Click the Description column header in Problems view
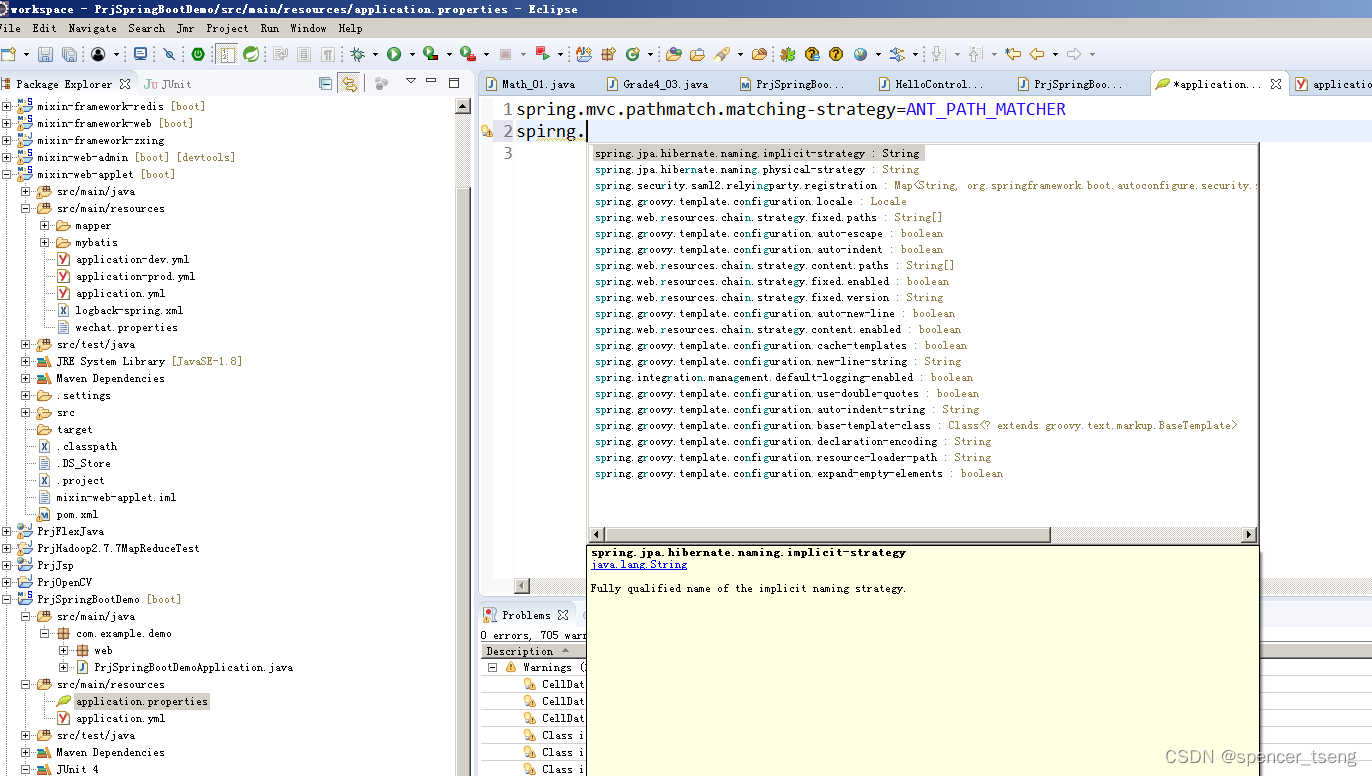 coord(520,650)
